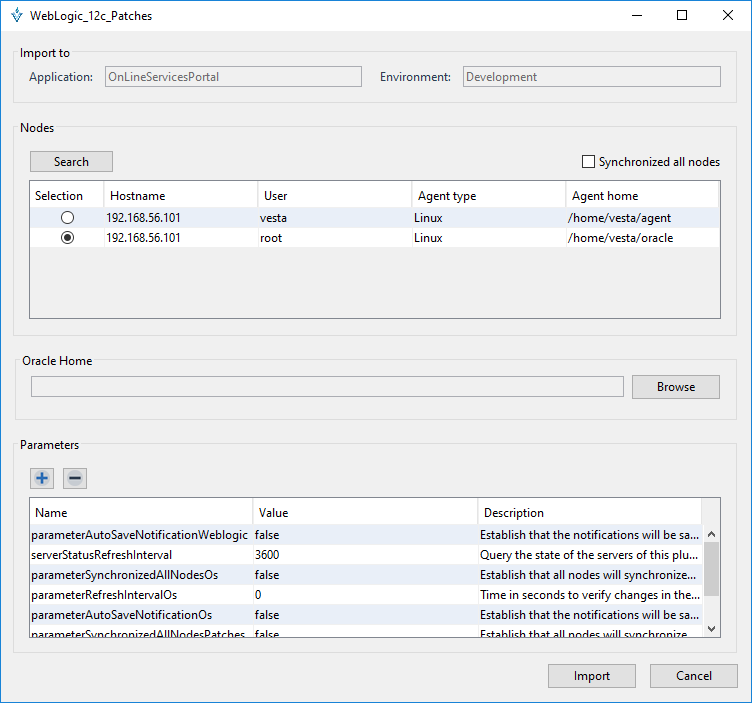
Task: Click inside the Oracle Home path field
Action: (327, 387)
